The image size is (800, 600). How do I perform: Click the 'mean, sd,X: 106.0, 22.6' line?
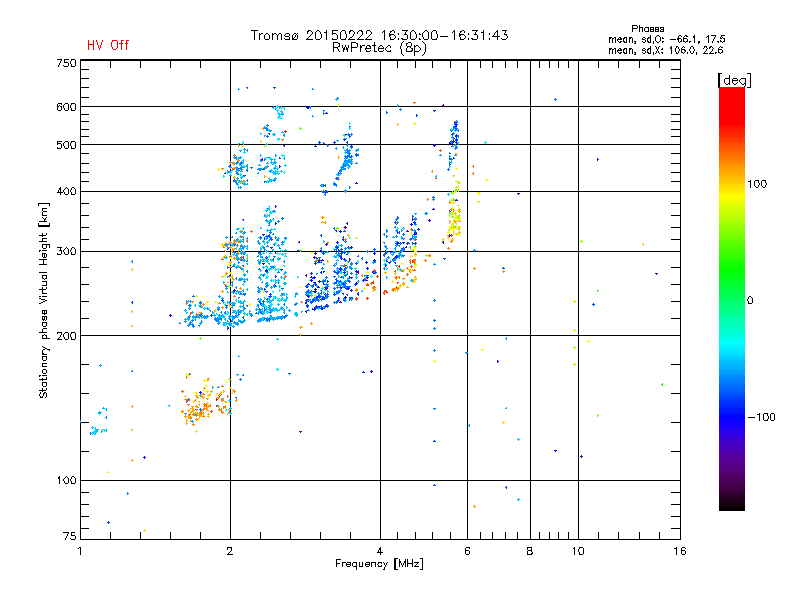pos(665,50)
